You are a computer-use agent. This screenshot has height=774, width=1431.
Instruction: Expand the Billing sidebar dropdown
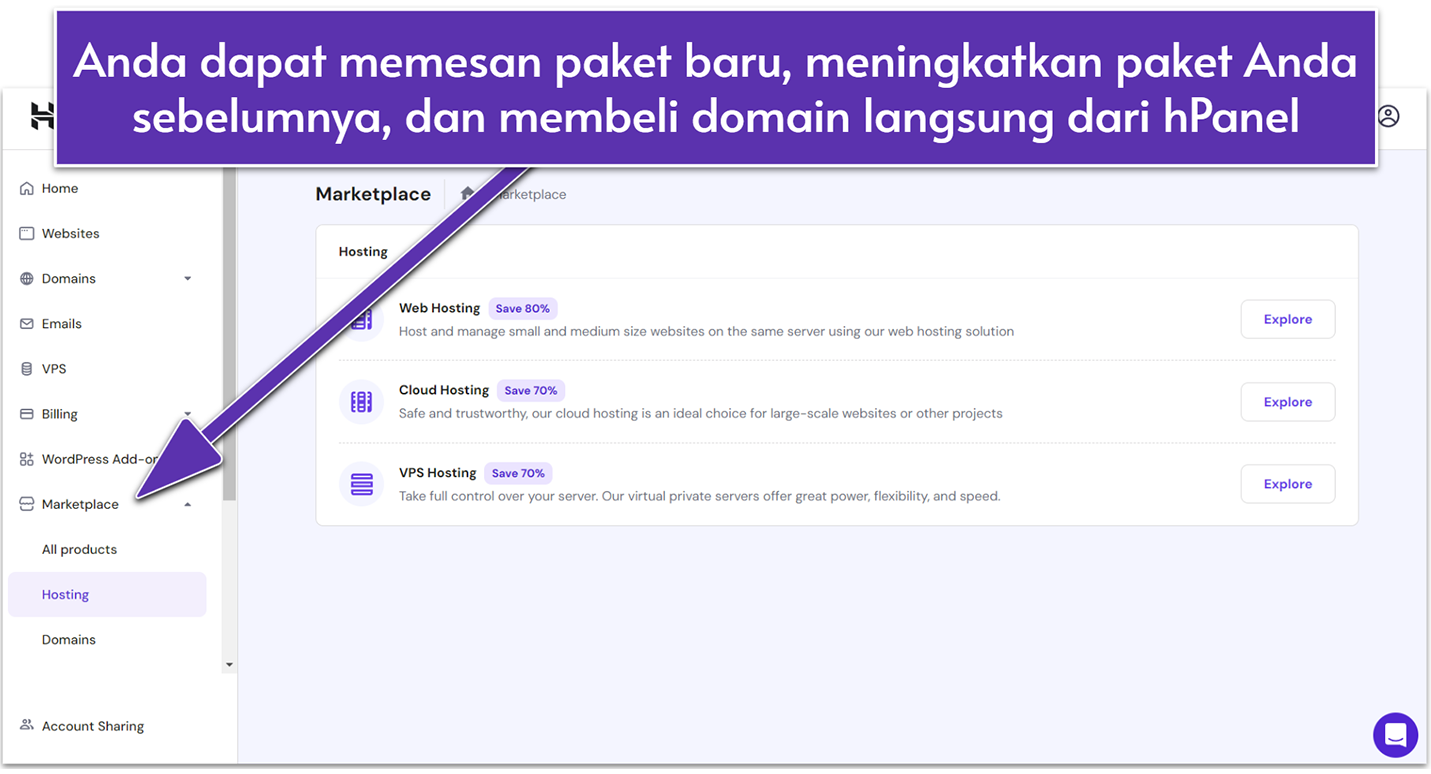click(188, 413)
